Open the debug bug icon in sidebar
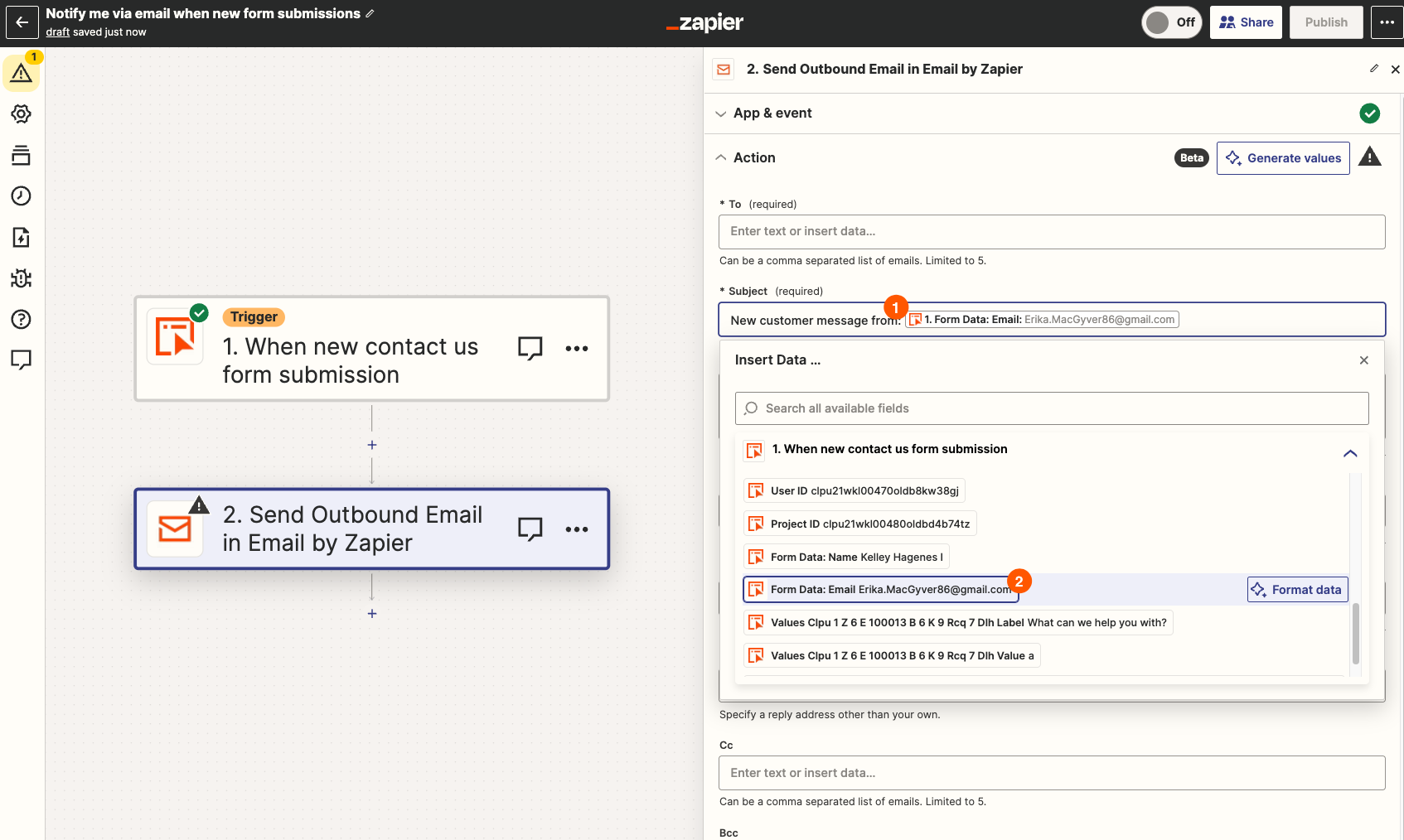This screenshot has width=1404, height=840. click(22, 278)
